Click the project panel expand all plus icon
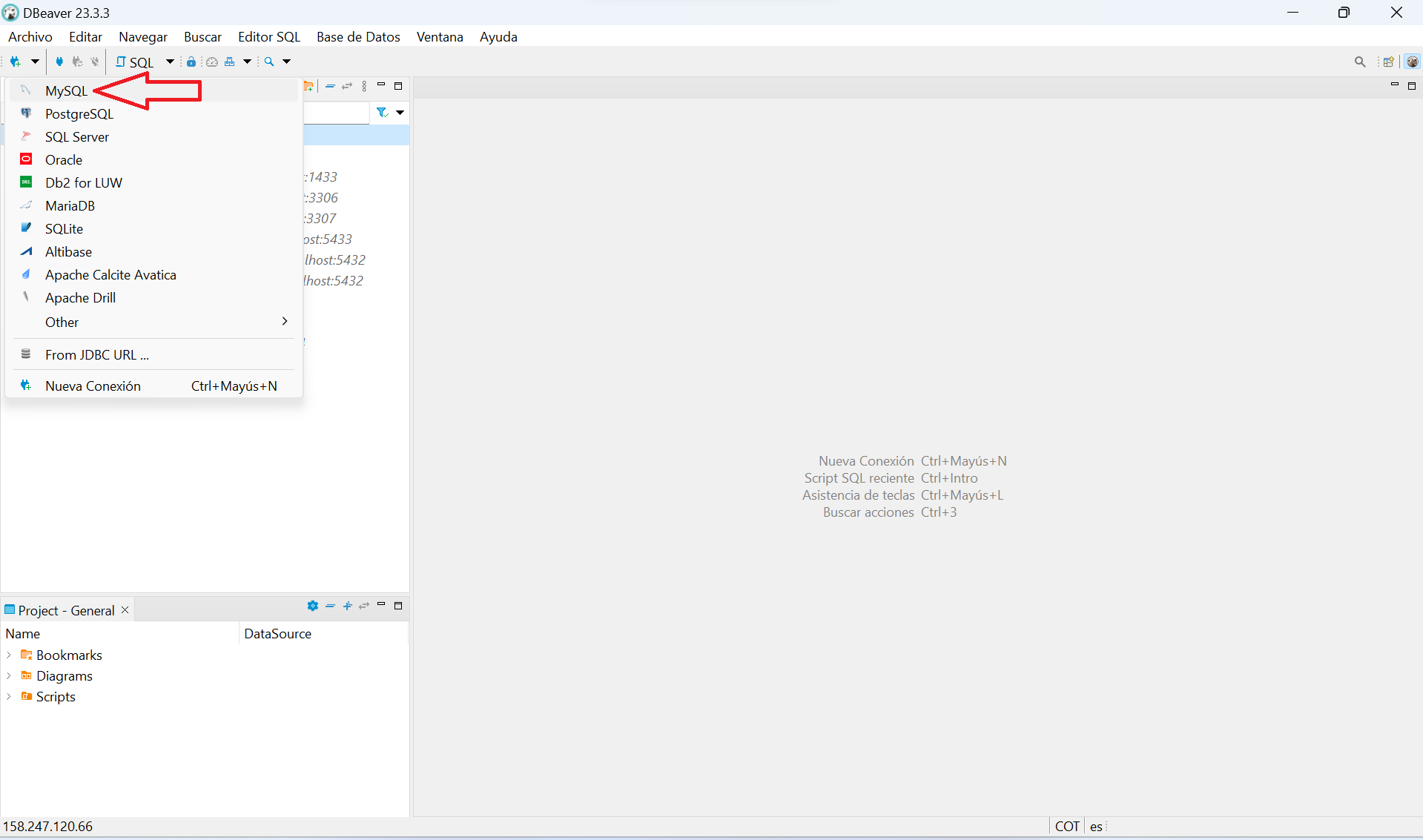The height and width of the screenshot is (840, 1423). (347, 606)
